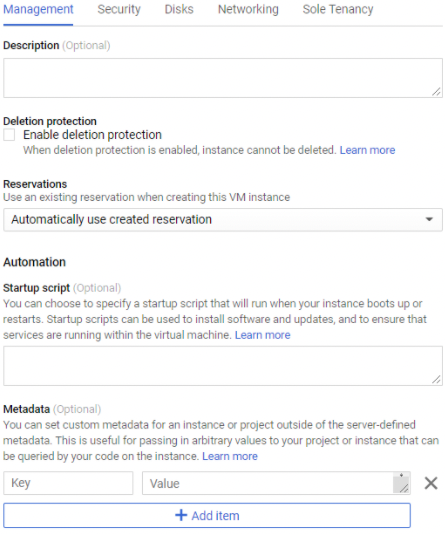This screenshot has width=445, height=534.
Task: Open the Disks tab
Action: [x=179, y=10]
